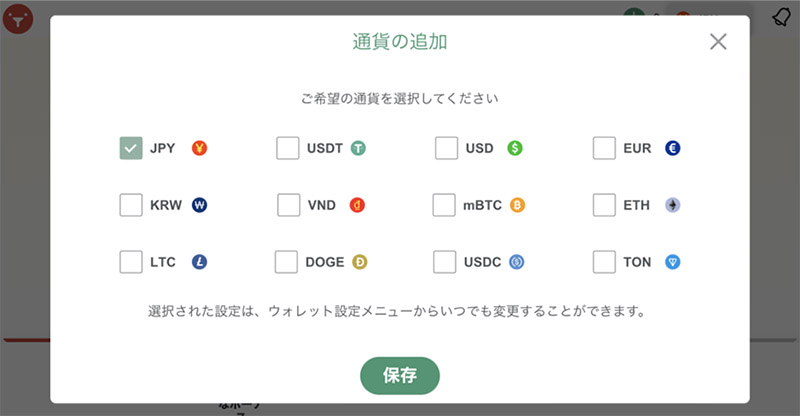This screenshot has width=800, height=416.
Task: Check the DOGE currency checkbox
Action: pos(288,262)
